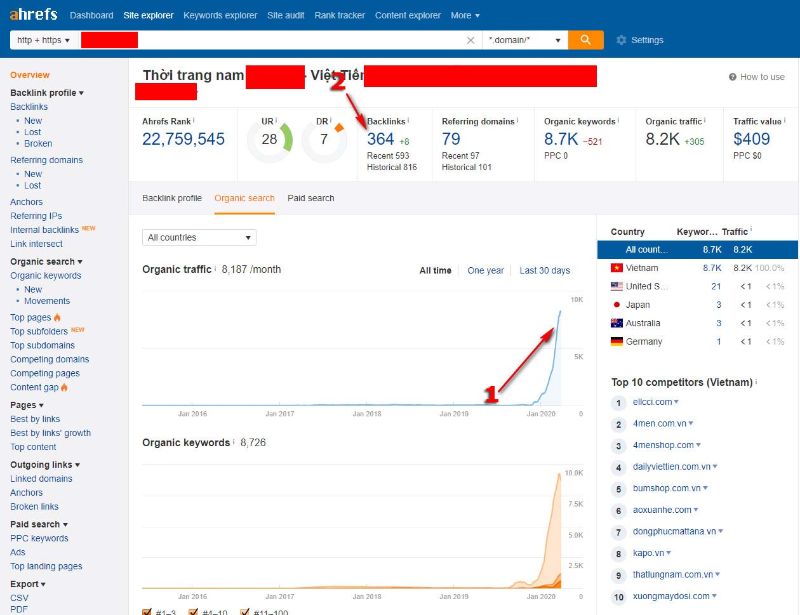
Task: Toggle the #4–10 positions checkbox
Action: point(193,611)
